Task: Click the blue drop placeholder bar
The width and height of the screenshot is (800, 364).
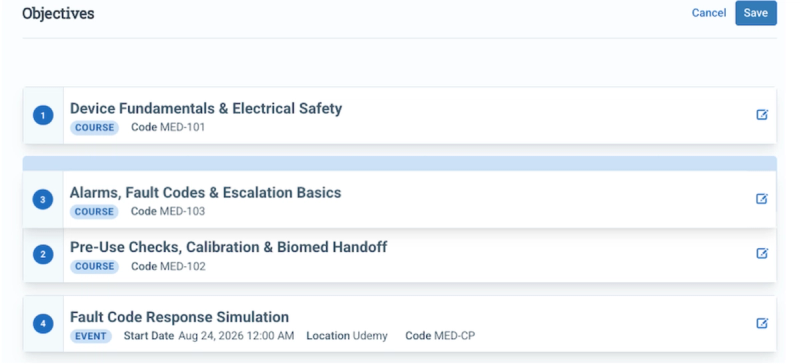Action: 399,163
